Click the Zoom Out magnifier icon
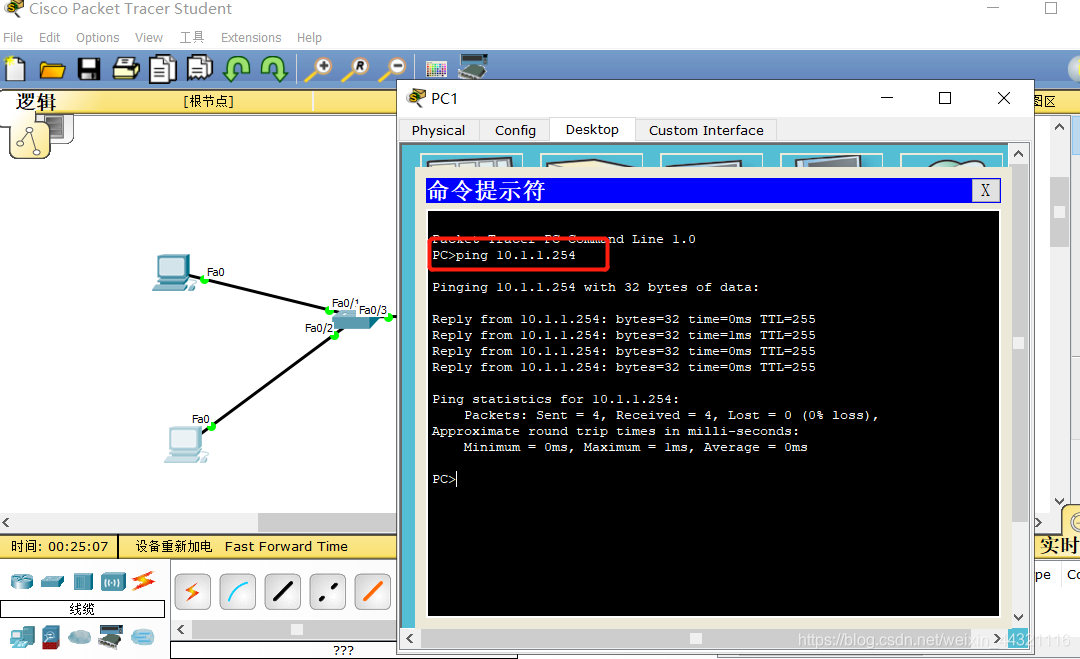1080x659 pixels. (393, 69)
